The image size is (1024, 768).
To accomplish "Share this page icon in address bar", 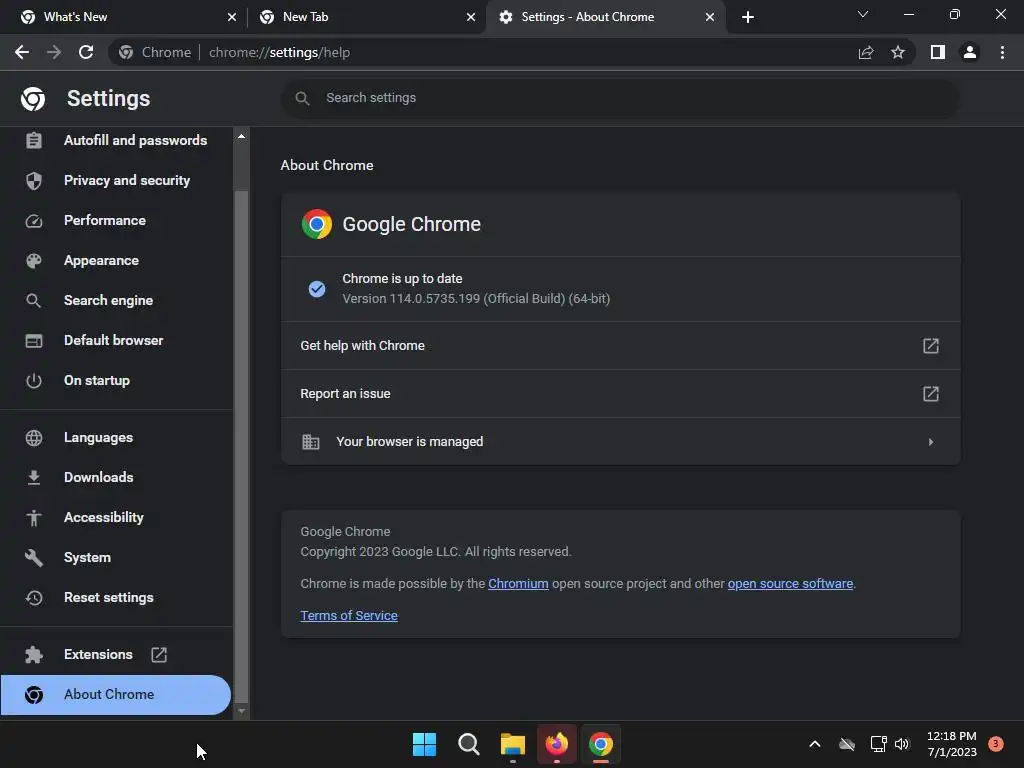I will coord(866,52).
